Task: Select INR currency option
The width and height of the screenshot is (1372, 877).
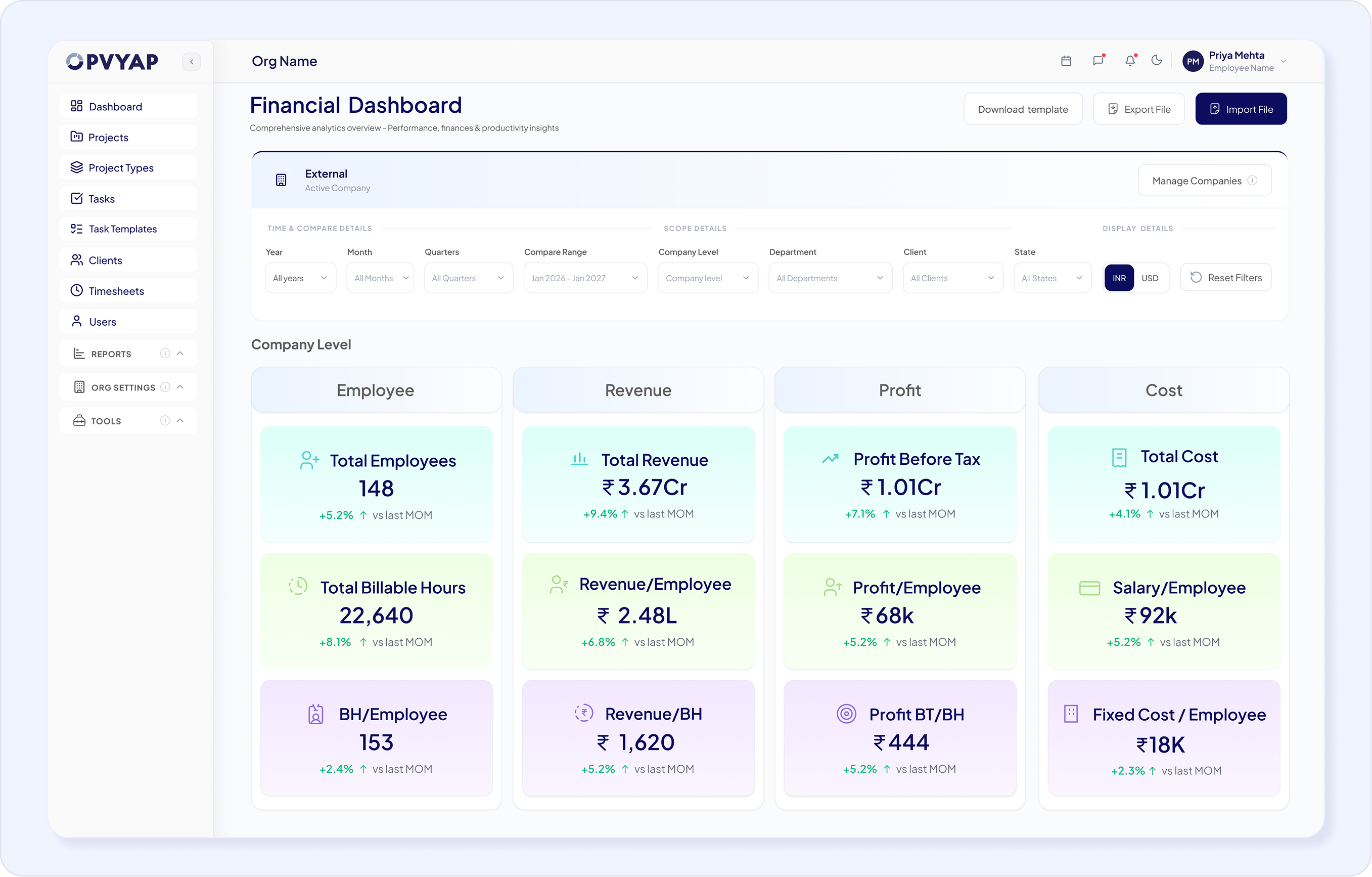Action: 1119,278
